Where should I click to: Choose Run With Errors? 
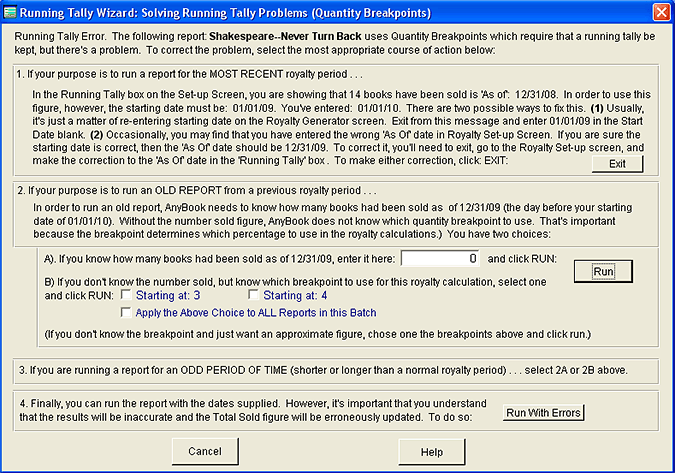pos(543,412)
